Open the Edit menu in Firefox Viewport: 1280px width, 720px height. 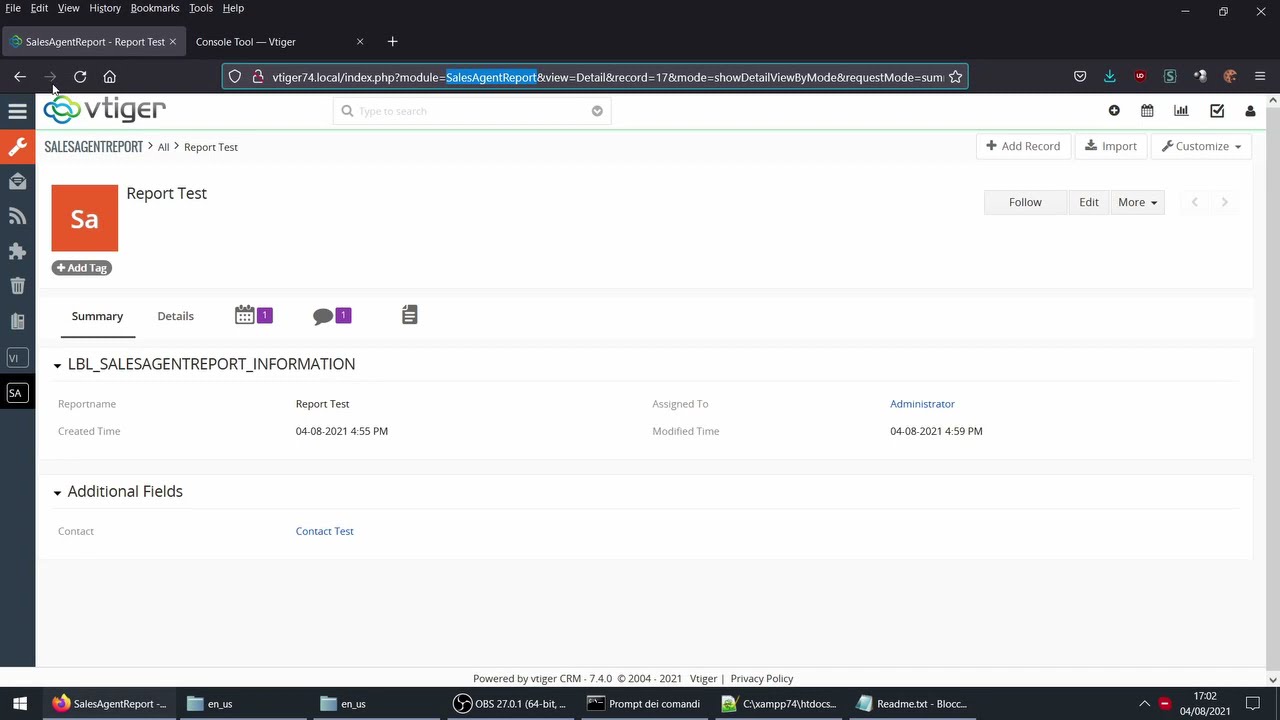click(39, 8)
